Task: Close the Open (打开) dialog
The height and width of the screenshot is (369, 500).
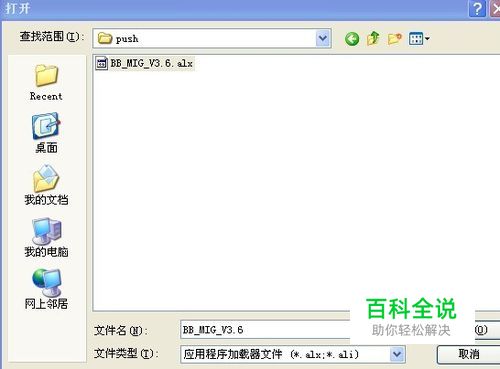Action: (495, 8)
